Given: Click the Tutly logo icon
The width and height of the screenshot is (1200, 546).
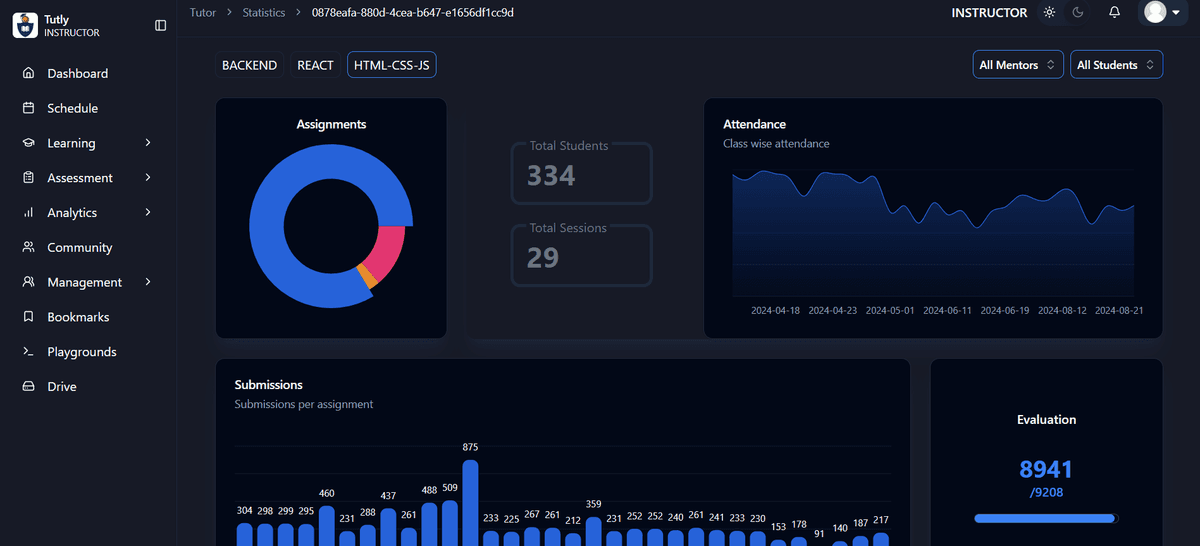Looking at the screenshot, I should pyautogui.click(x=25, y=25).
